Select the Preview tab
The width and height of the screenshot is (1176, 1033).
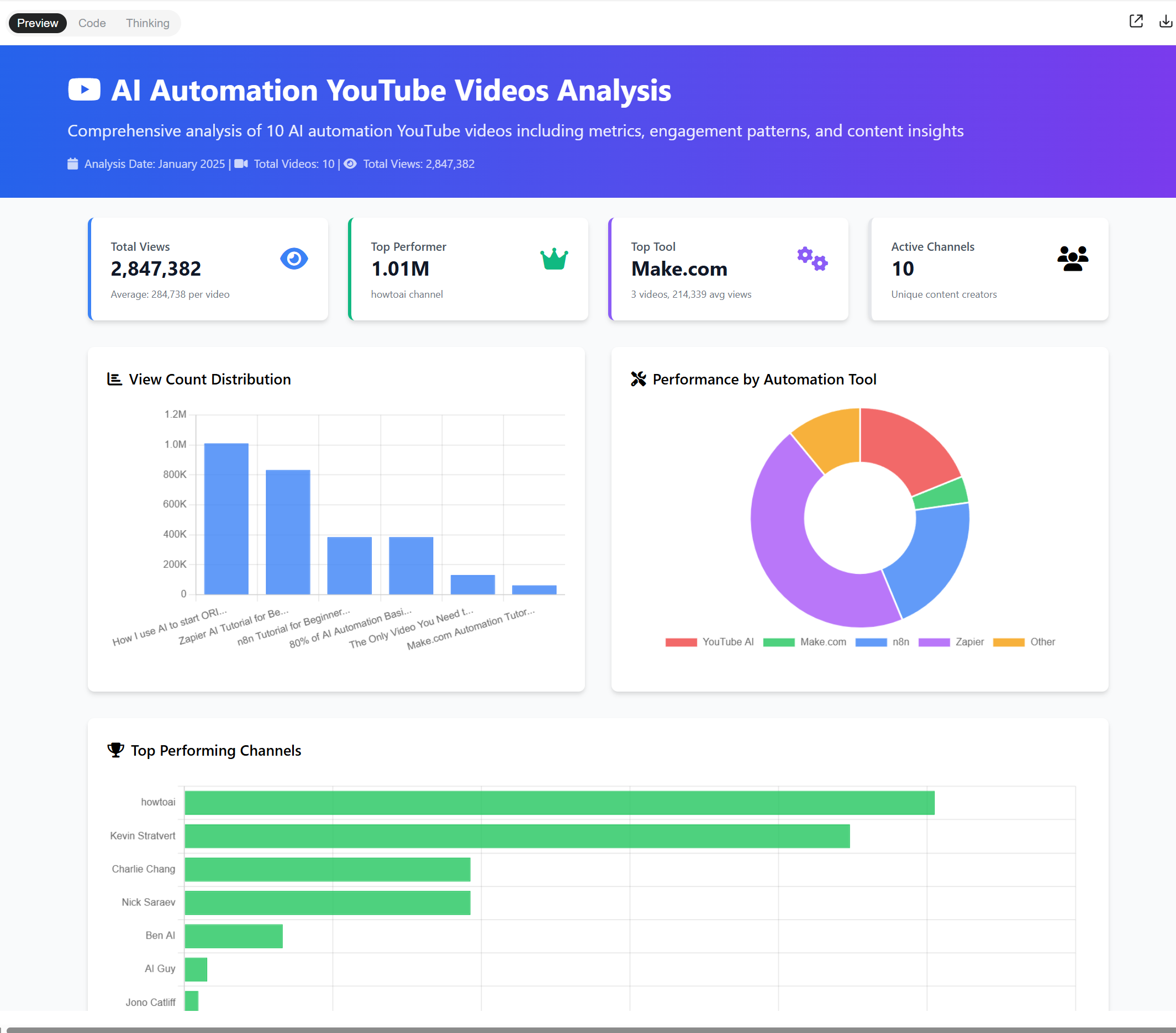pos(38,23)
